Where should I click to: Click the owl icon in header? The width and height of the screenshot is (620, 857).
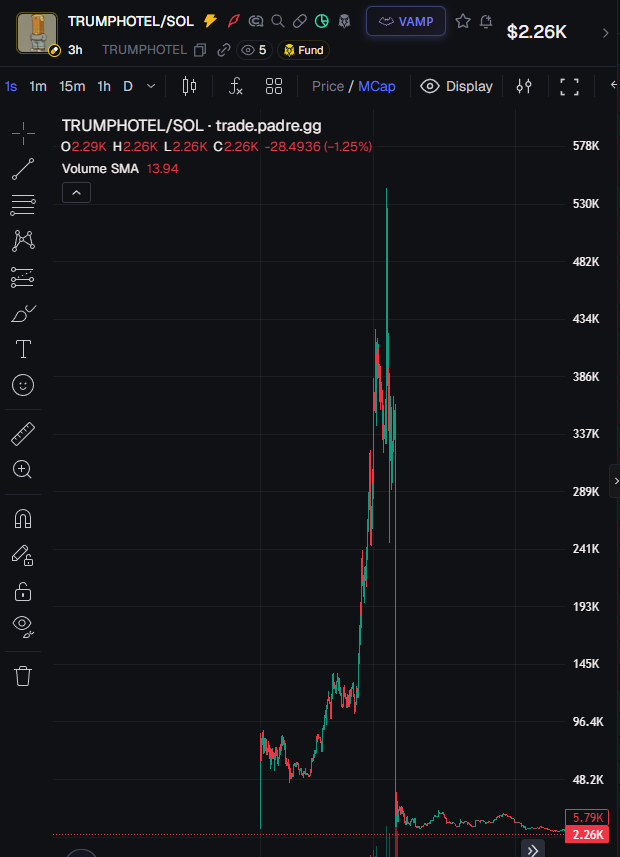coord(344,21)
